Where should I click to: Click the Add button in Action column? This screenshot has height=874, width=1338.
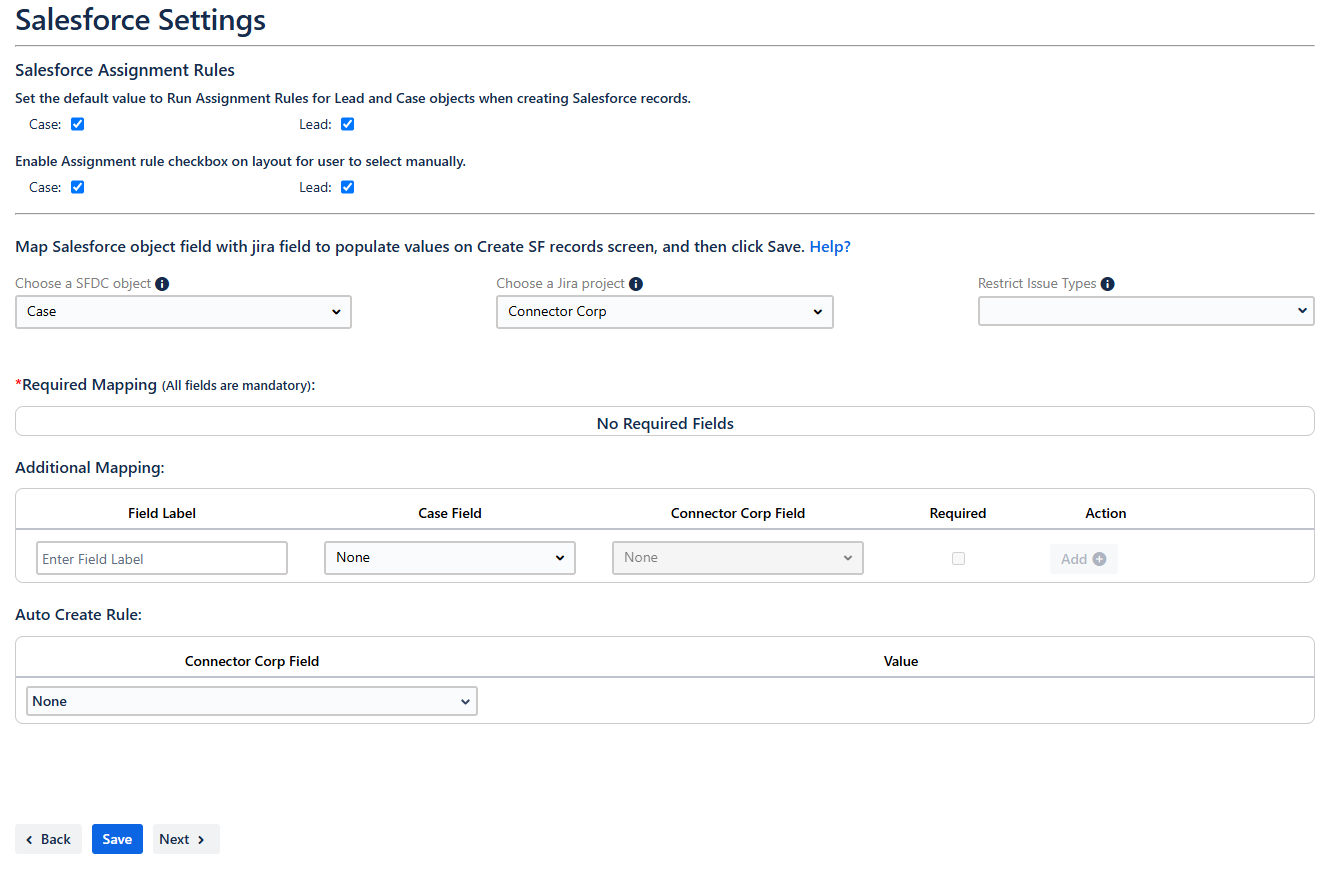[x=1084, y=559]
